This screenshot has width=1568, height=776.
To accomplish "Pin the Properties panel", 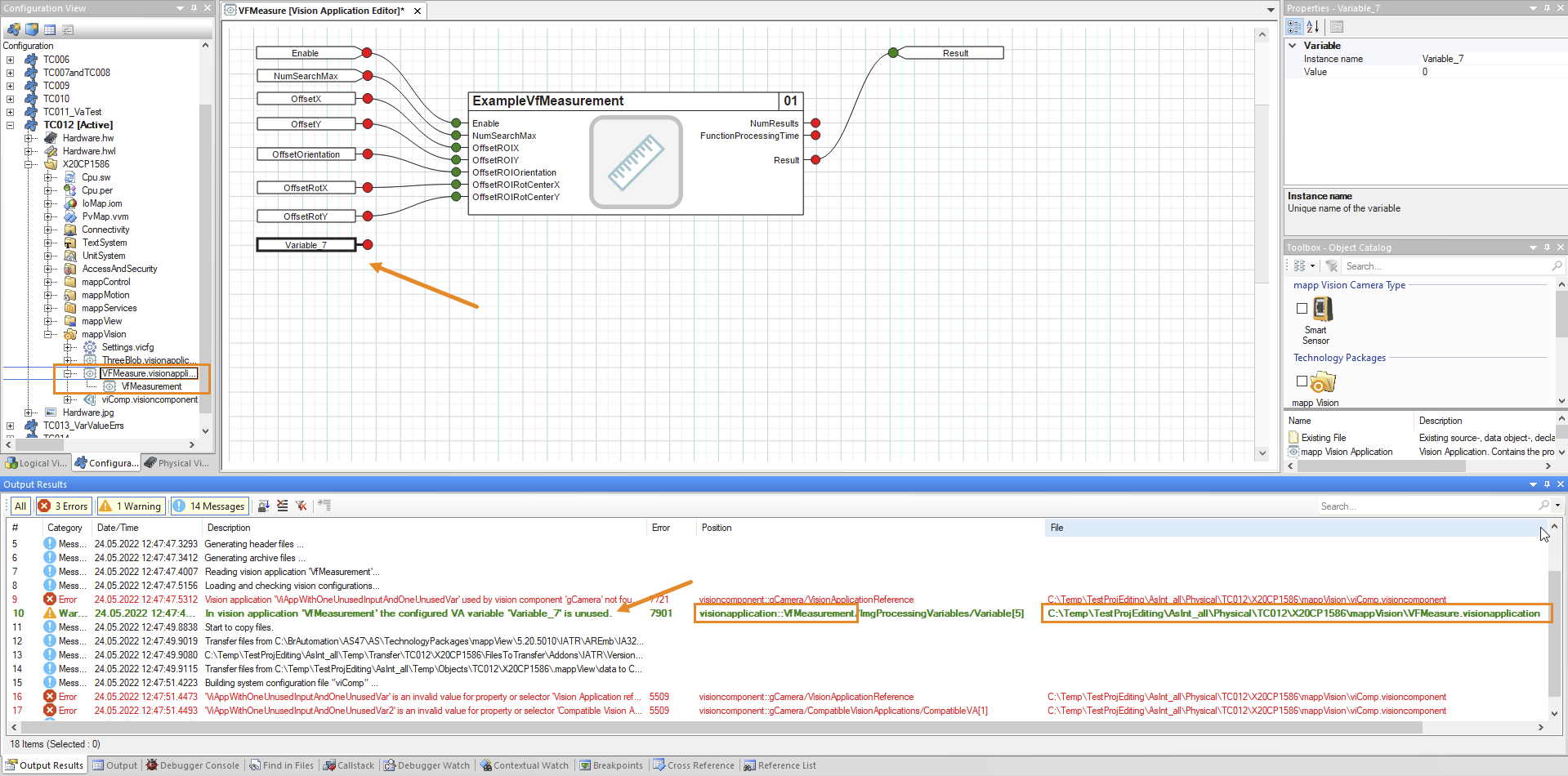I will 1547,8.
